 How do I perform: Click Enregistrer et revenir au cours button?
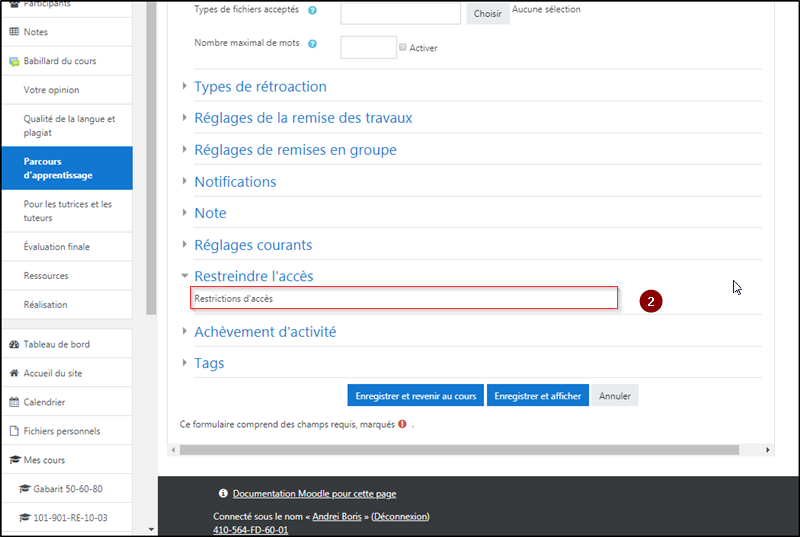click(415, 395)
